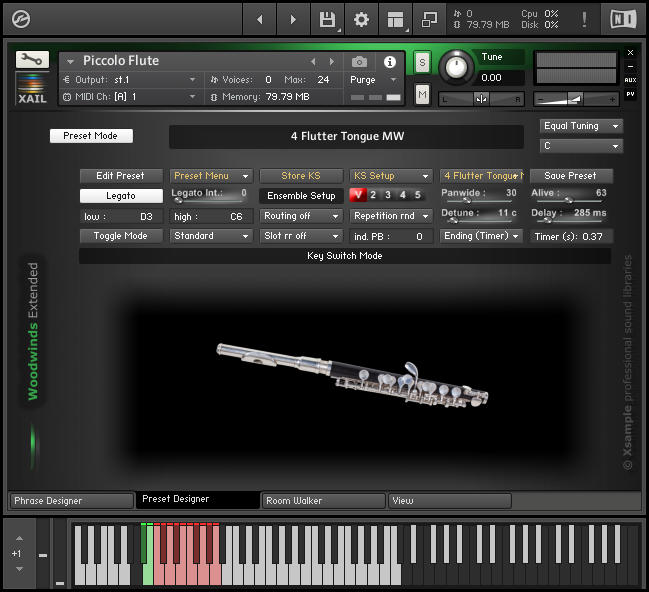Open the Routing off dropdown
649x592 pixels.
pyautogui.click(x=301, y=216)
